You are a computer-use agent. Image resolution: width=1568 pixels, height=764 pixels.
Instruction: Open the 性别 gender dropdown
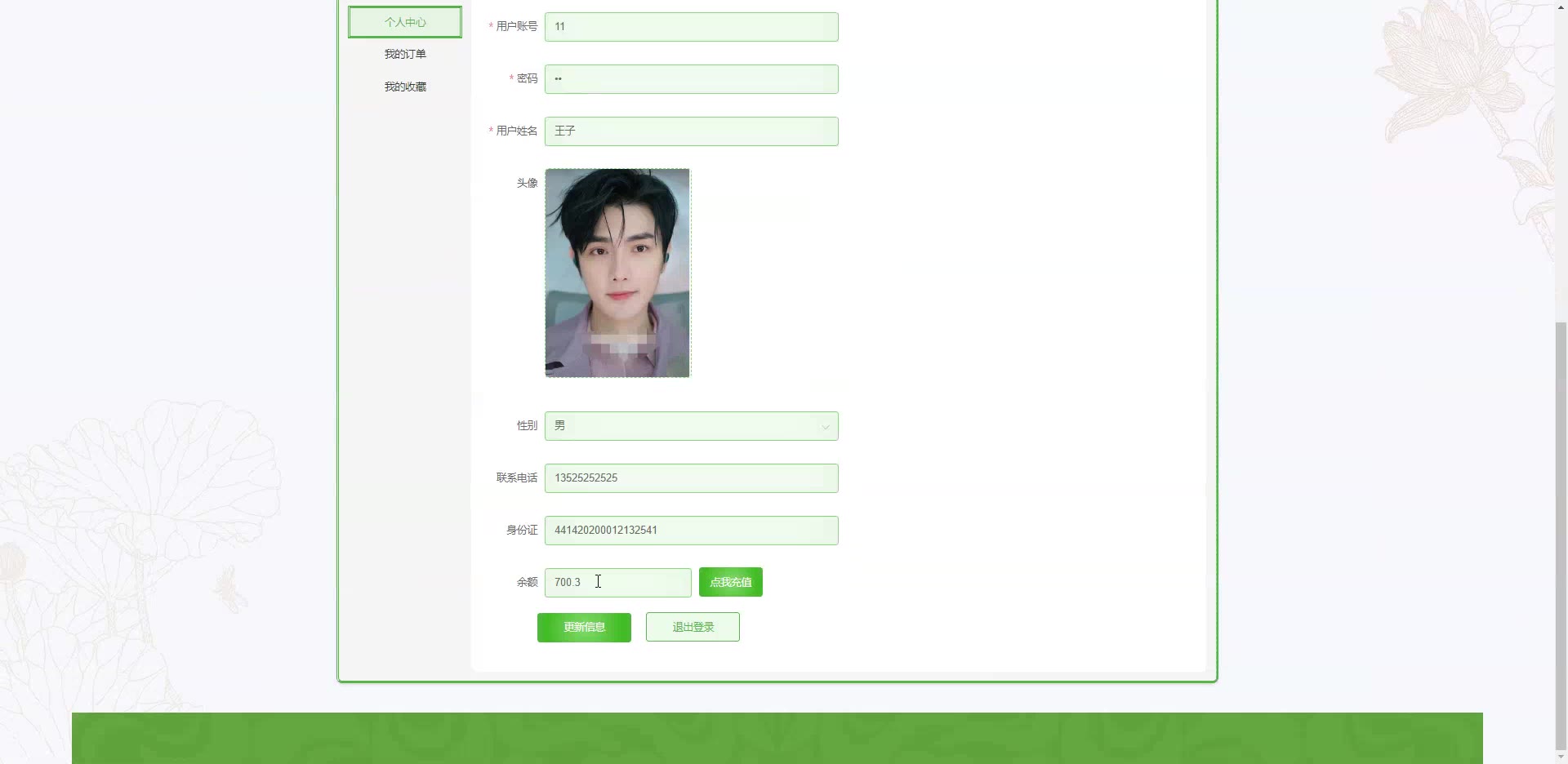(691, 426)
